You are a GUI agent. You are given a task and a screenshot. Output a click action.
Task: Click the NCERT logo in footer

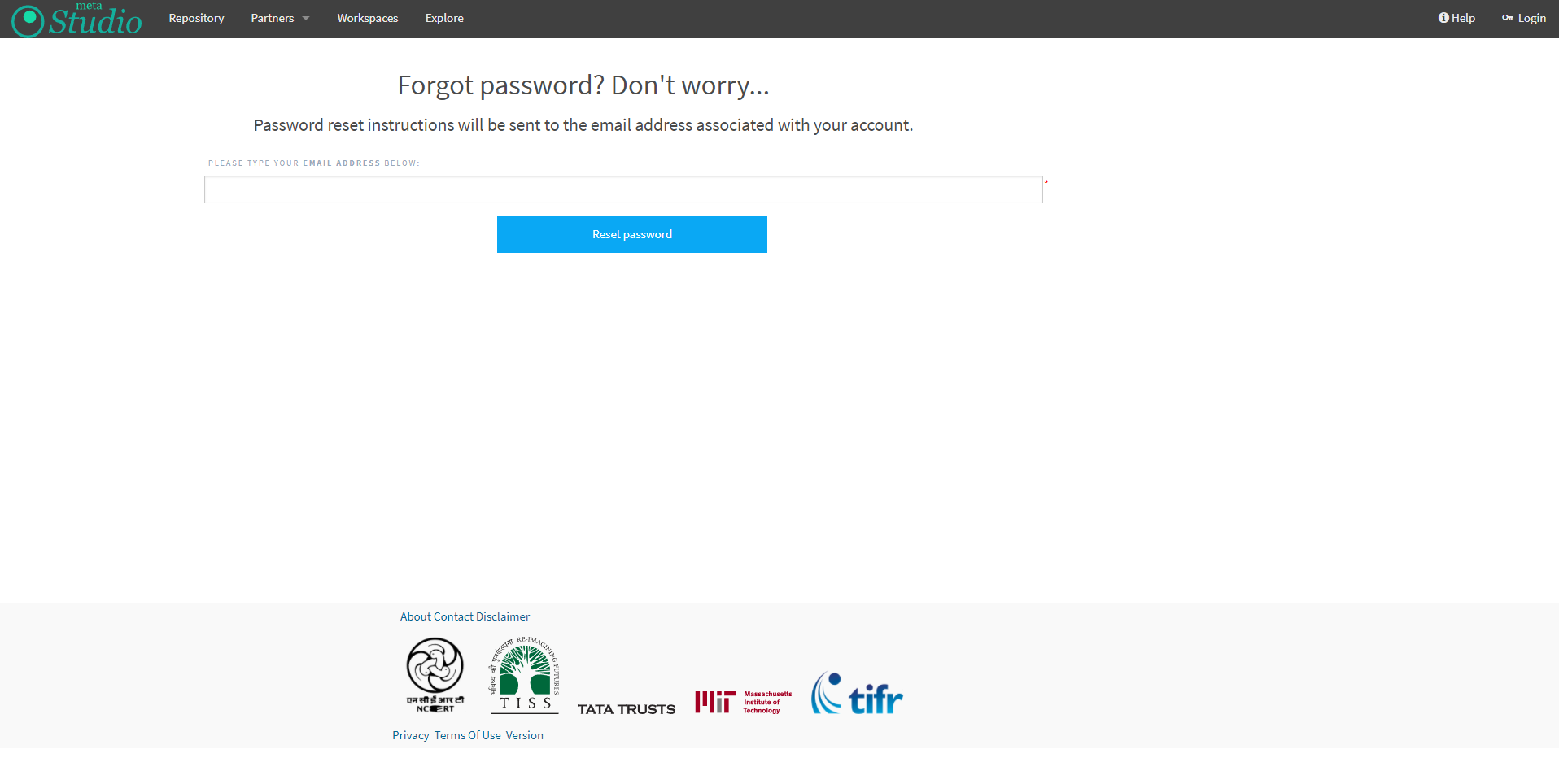tap(435, 675)
